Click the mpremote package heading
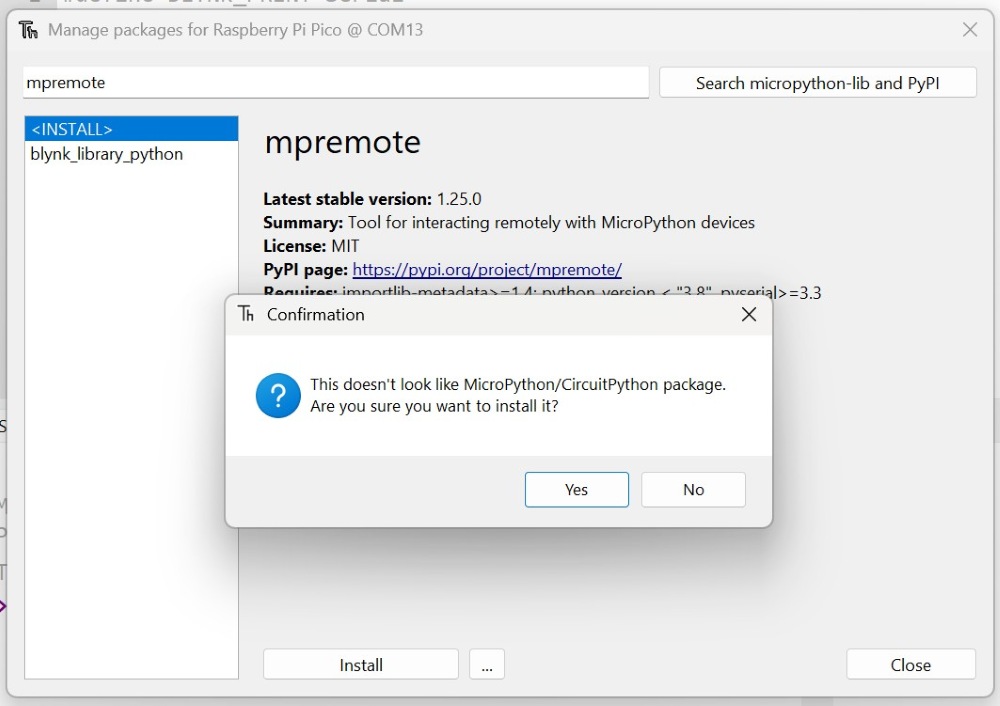 342,142
